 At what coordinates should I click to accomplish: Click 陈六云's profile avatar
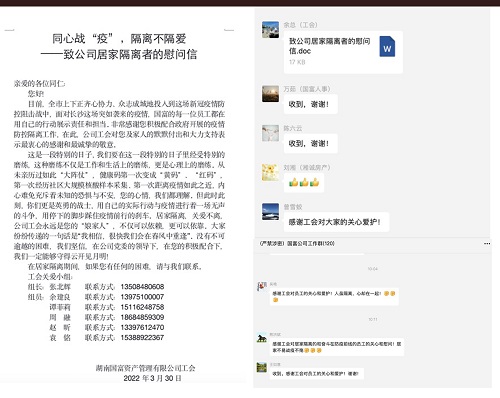(270, 133)
